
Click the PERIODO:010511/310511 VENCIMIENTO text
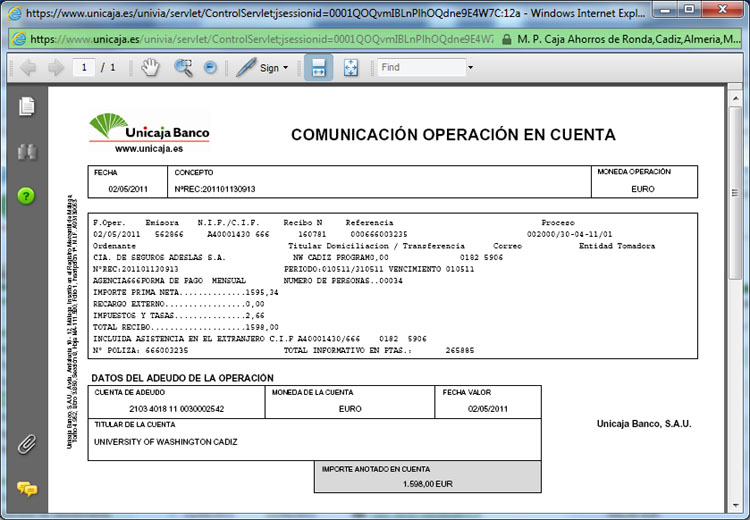tap(379, 269)
